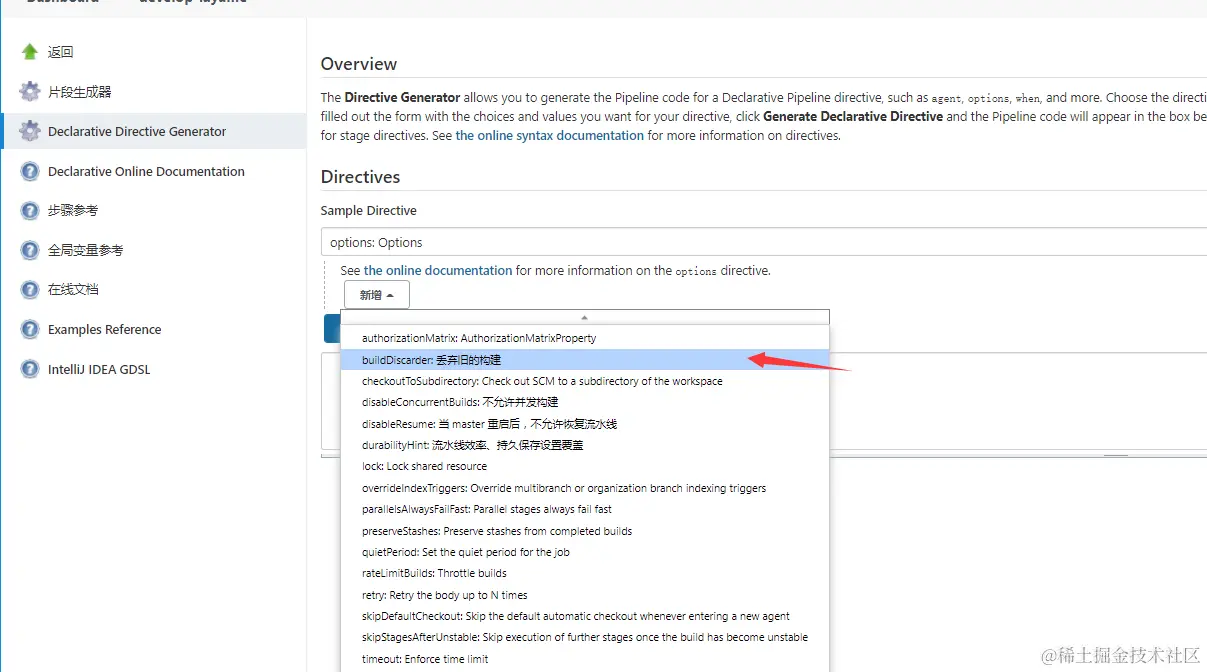This screenshot has width=1207, height=672.
Task: Open the 全局变量参考 sidebar link
Action: pyautogui.click(x=85, y=250)
